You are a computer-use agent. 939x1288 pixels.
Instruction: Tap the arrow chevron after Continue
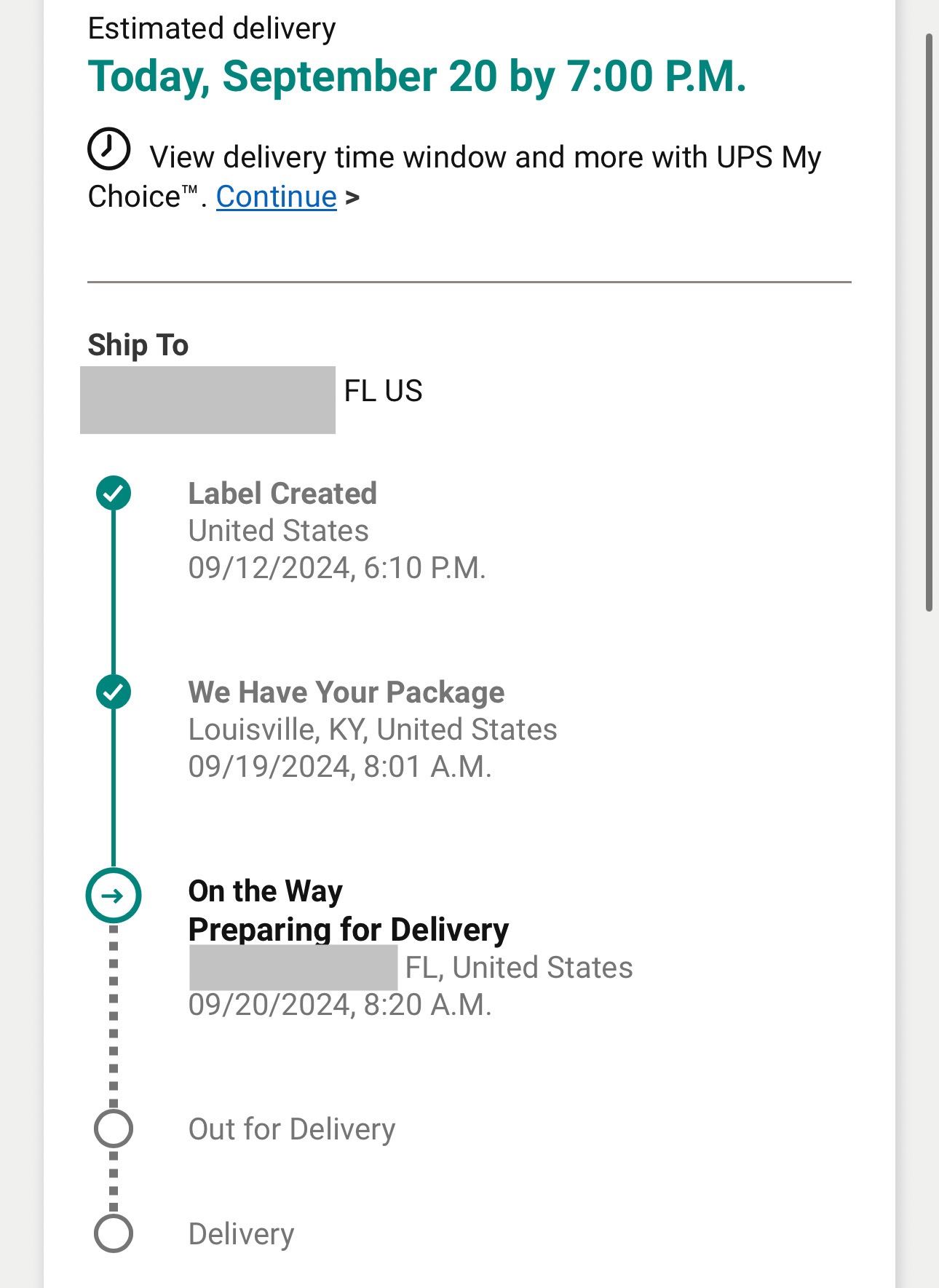(x=353, y=198)
